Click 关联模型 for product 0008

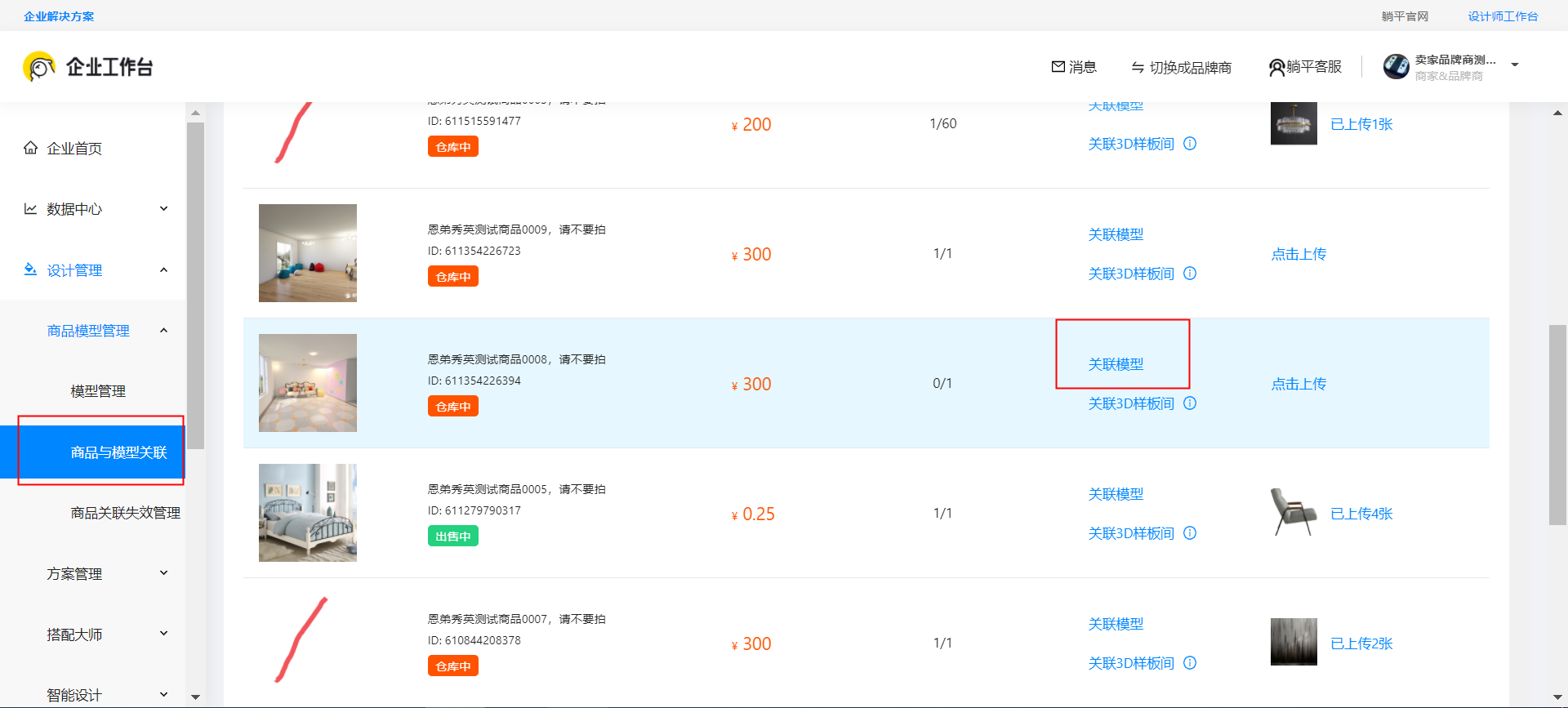tap(1116, 364)
